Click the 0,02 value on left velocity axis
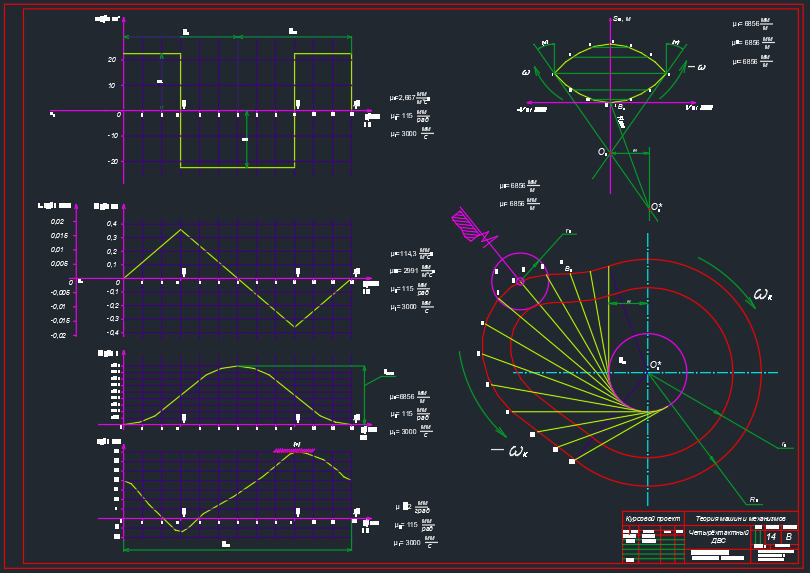810x573 pixels. pos(57,222)
